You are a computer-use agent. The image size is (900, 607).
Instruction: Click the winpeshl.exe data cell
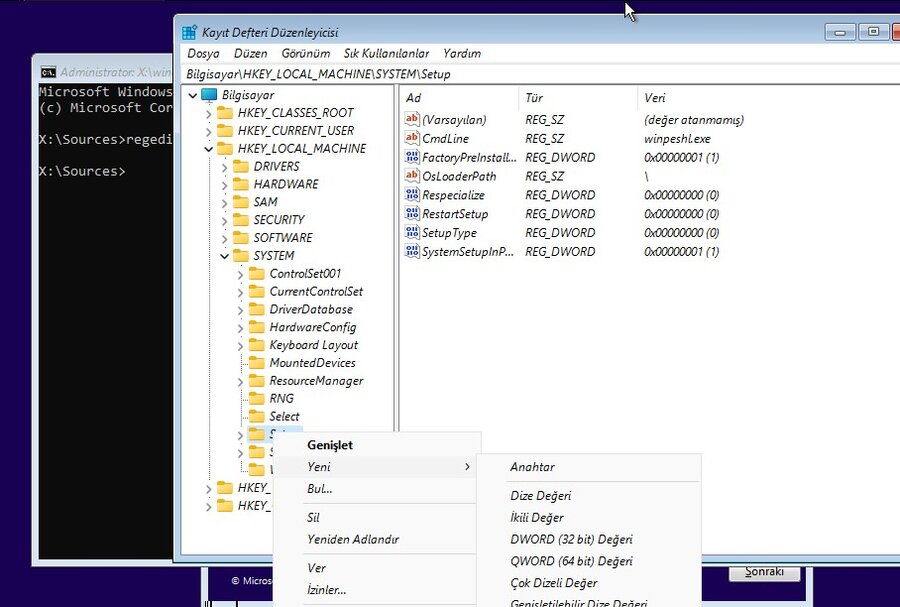(677, 139)
